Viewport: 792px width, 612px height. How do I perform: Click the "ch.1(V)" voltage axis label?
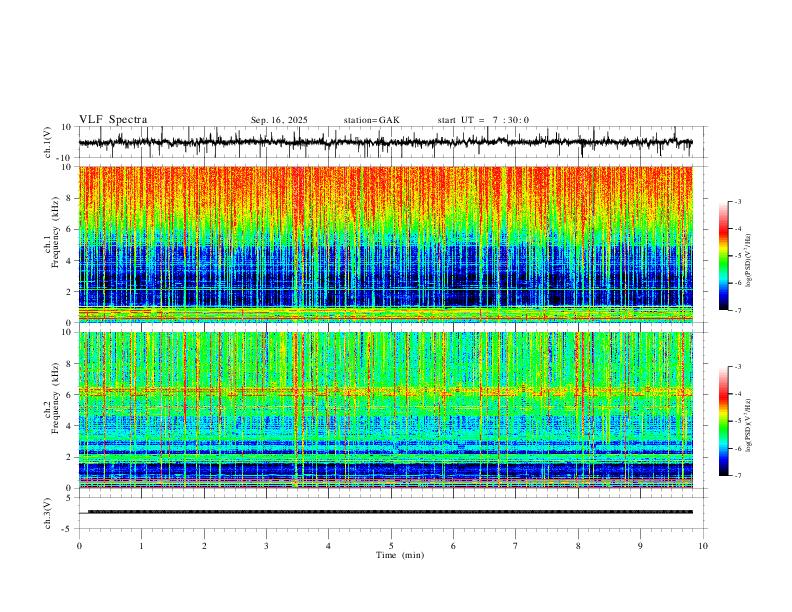pos(48,142)
